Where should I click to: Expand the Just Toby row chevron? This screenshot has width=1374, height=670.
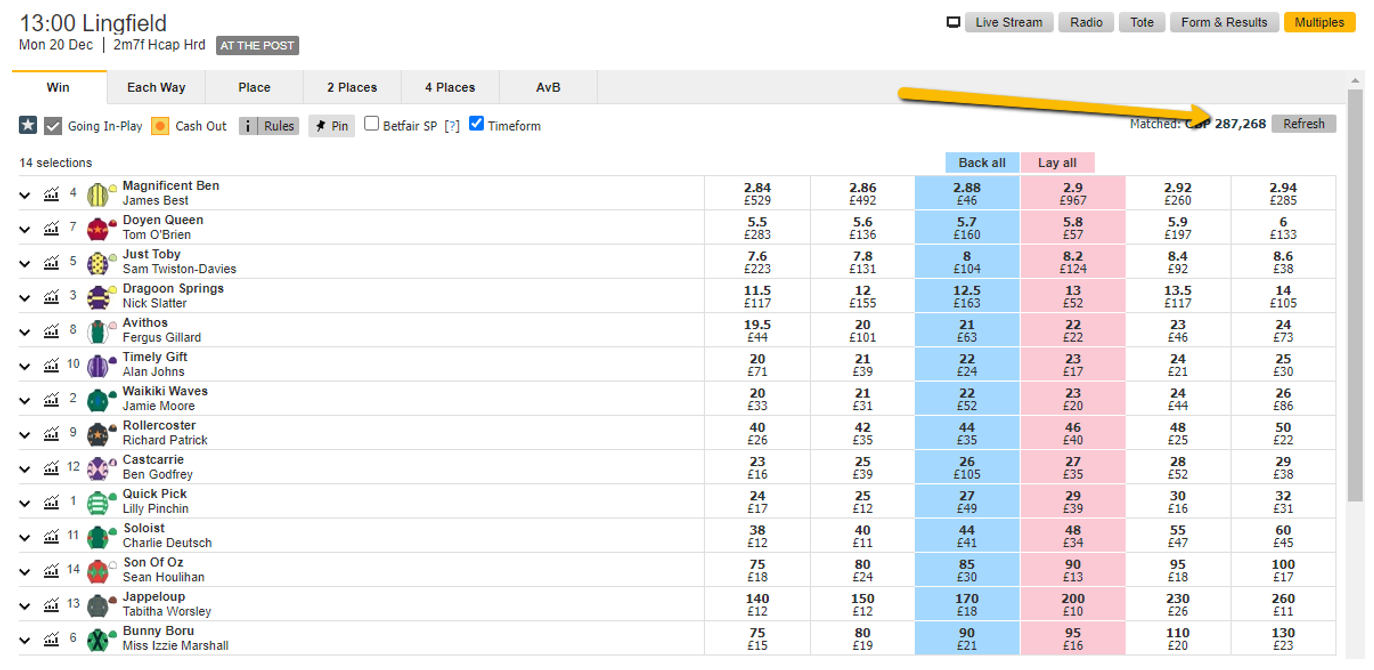(25, 263)
